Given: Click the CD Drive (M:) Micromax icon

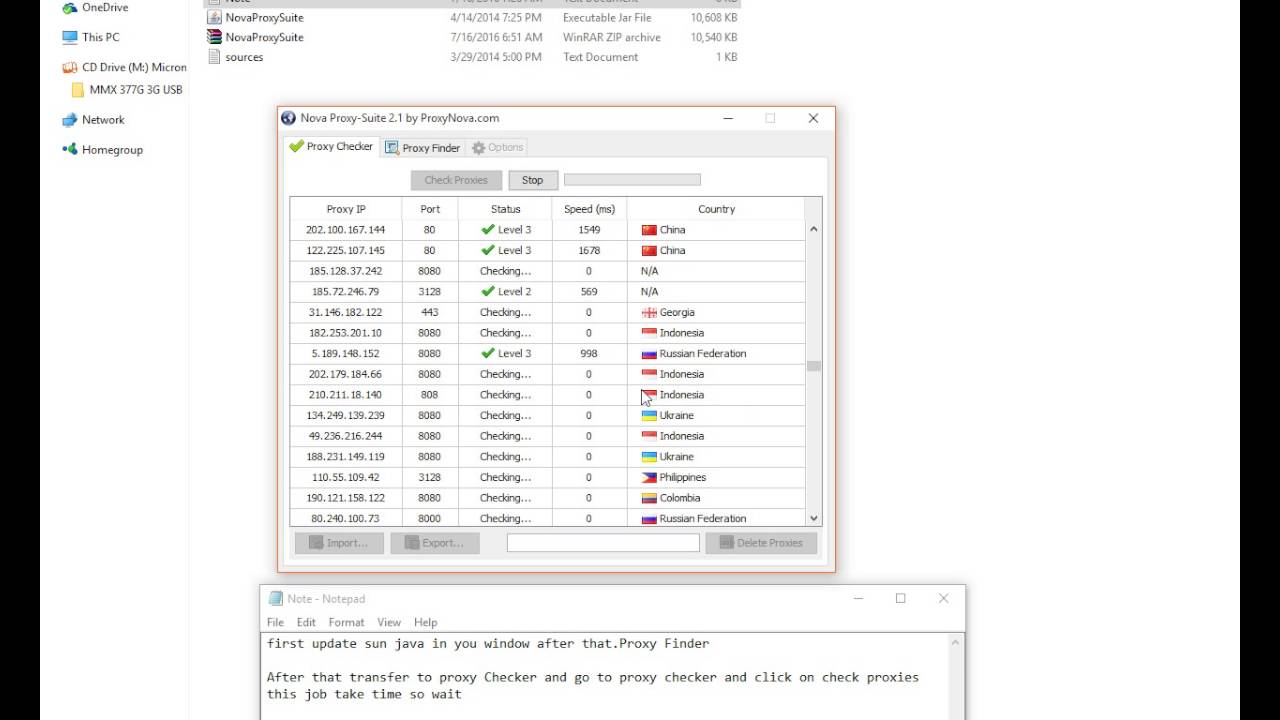Looking at the screenshot, I should pyautogui.click(x=69, y=67).
